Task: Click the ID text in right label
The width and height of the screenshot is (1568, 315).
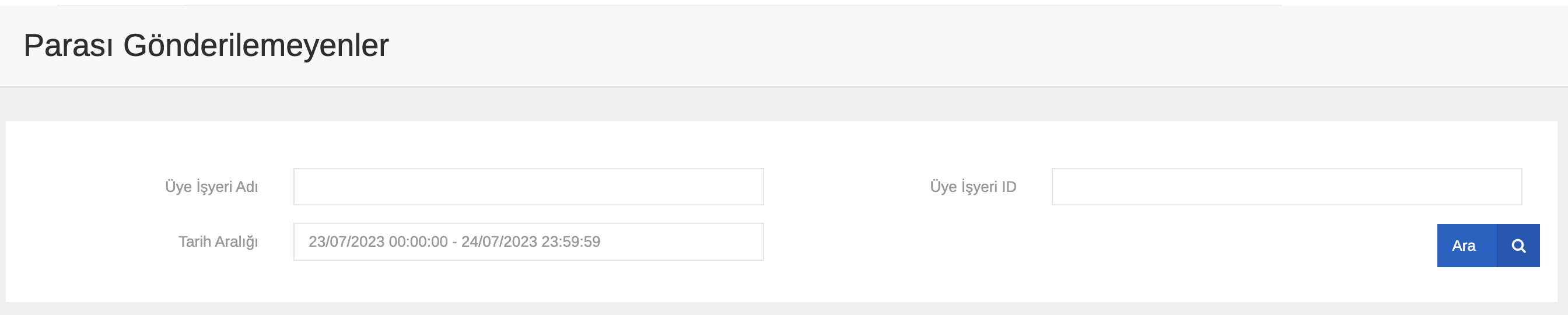Action: click(x=1009, y=187)
